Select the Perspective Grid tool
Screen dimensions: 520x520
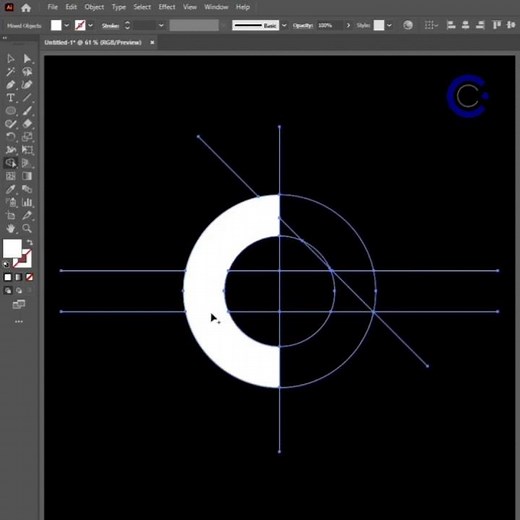(x=27, y=163)
